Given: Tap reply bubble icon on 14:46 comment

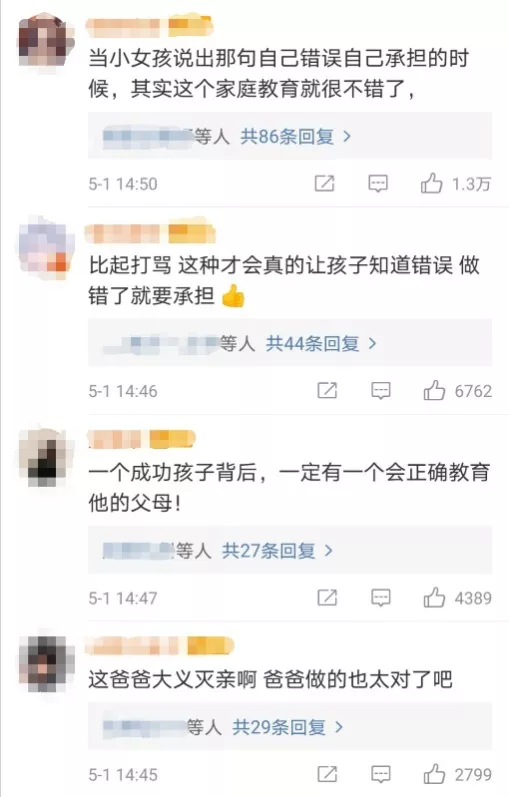Looking at the screenshot, I should (x=381, y=391).
